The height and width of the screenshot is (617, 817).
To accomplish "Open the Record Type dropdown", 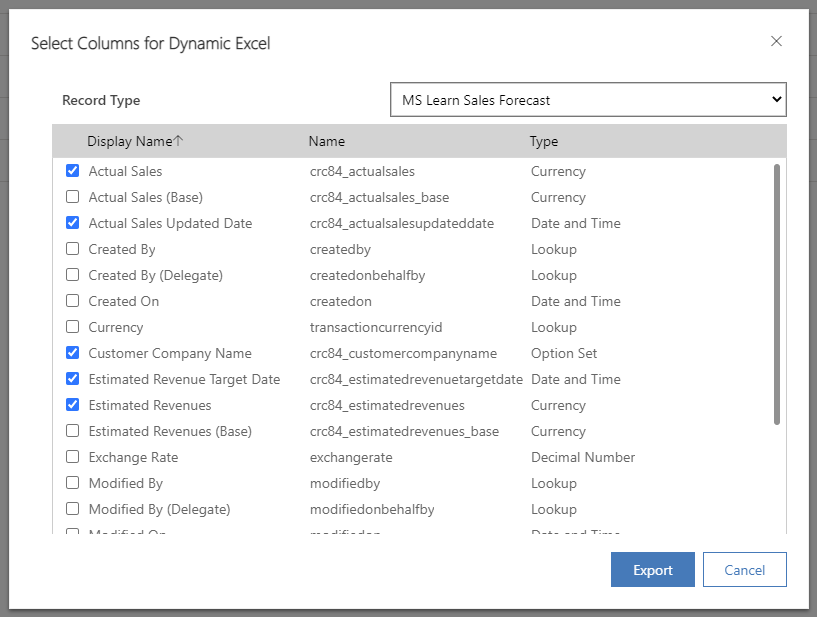I will tap(588, 99).
